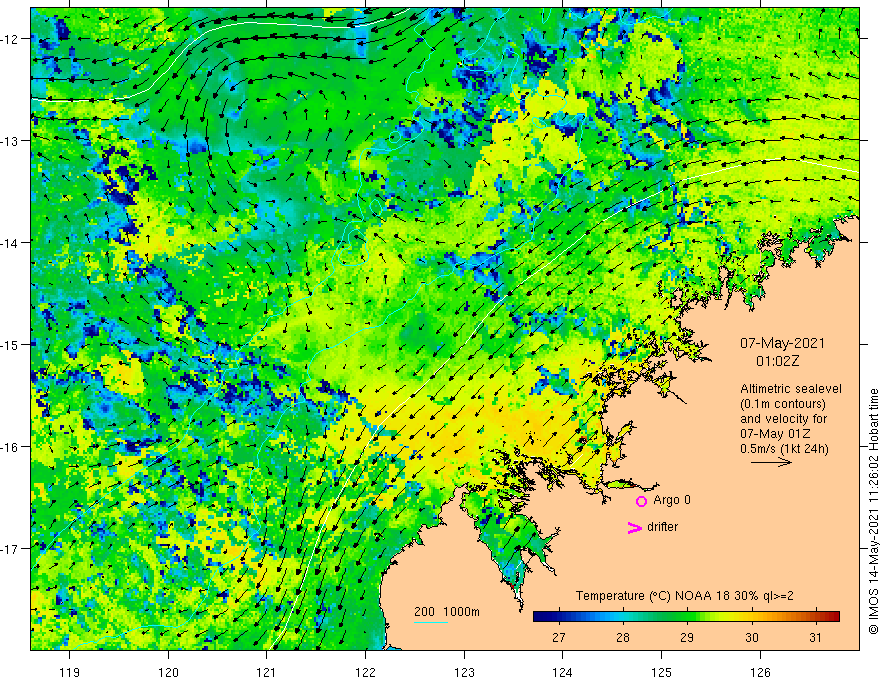Click latitude label -13 on y-axis
This screenshot has width=880, height=680.
coord(10,141)
